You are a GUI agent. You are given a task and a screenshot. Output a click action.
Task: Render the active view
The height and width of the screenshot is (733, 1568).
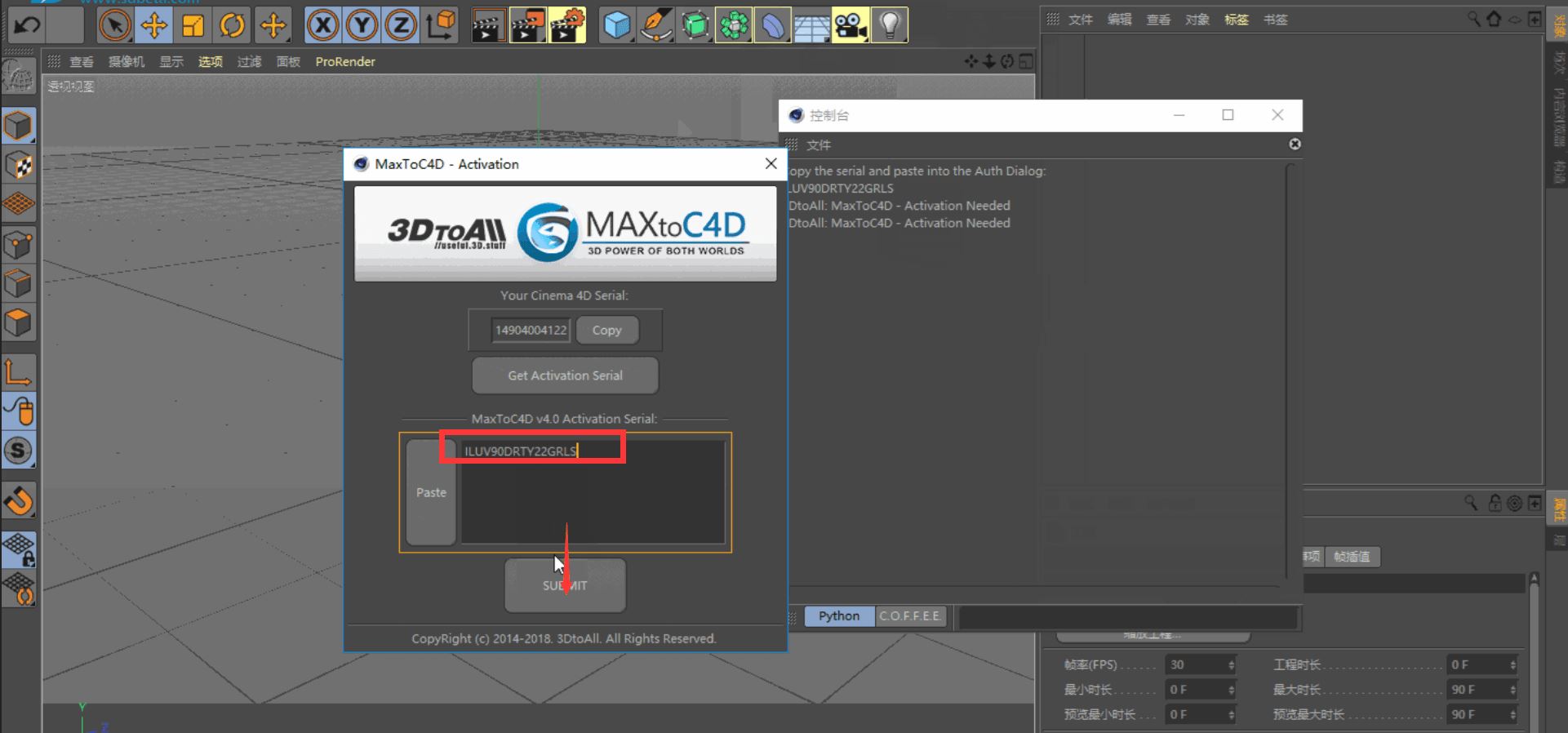[488, 25]
